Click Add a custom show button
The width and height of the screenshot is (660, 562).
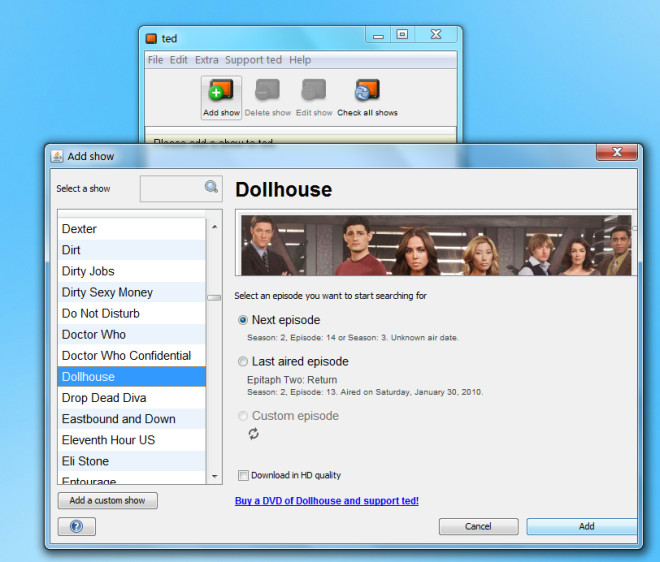(108, 501)
